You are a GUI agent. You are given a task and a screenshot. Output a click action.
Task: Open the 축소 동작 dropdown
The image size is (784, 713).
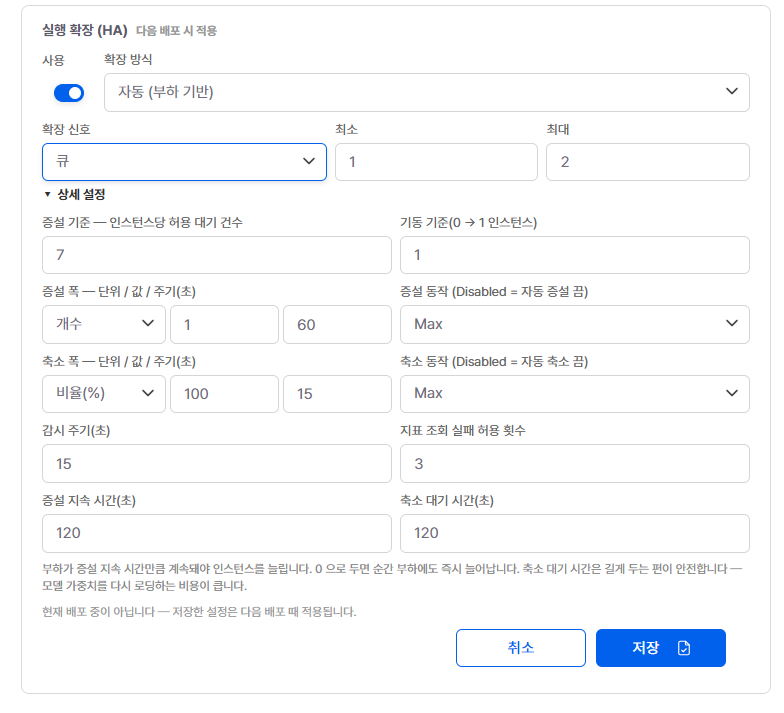574,394
